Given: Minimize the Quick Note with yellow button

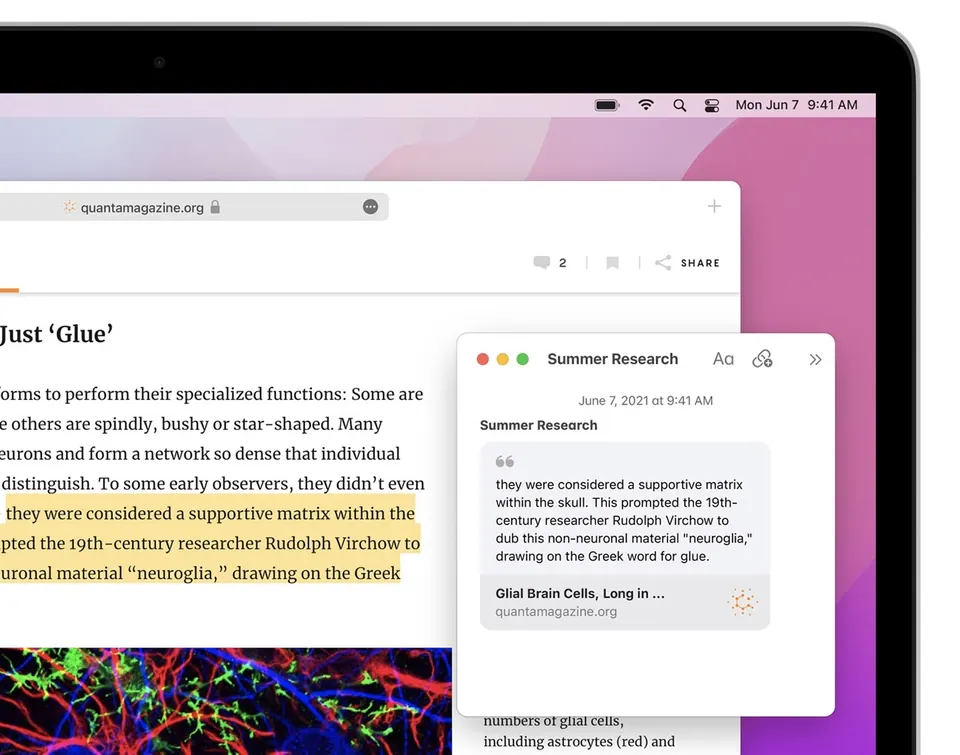Looking at the screenshot, I should (x=503, y=359).
